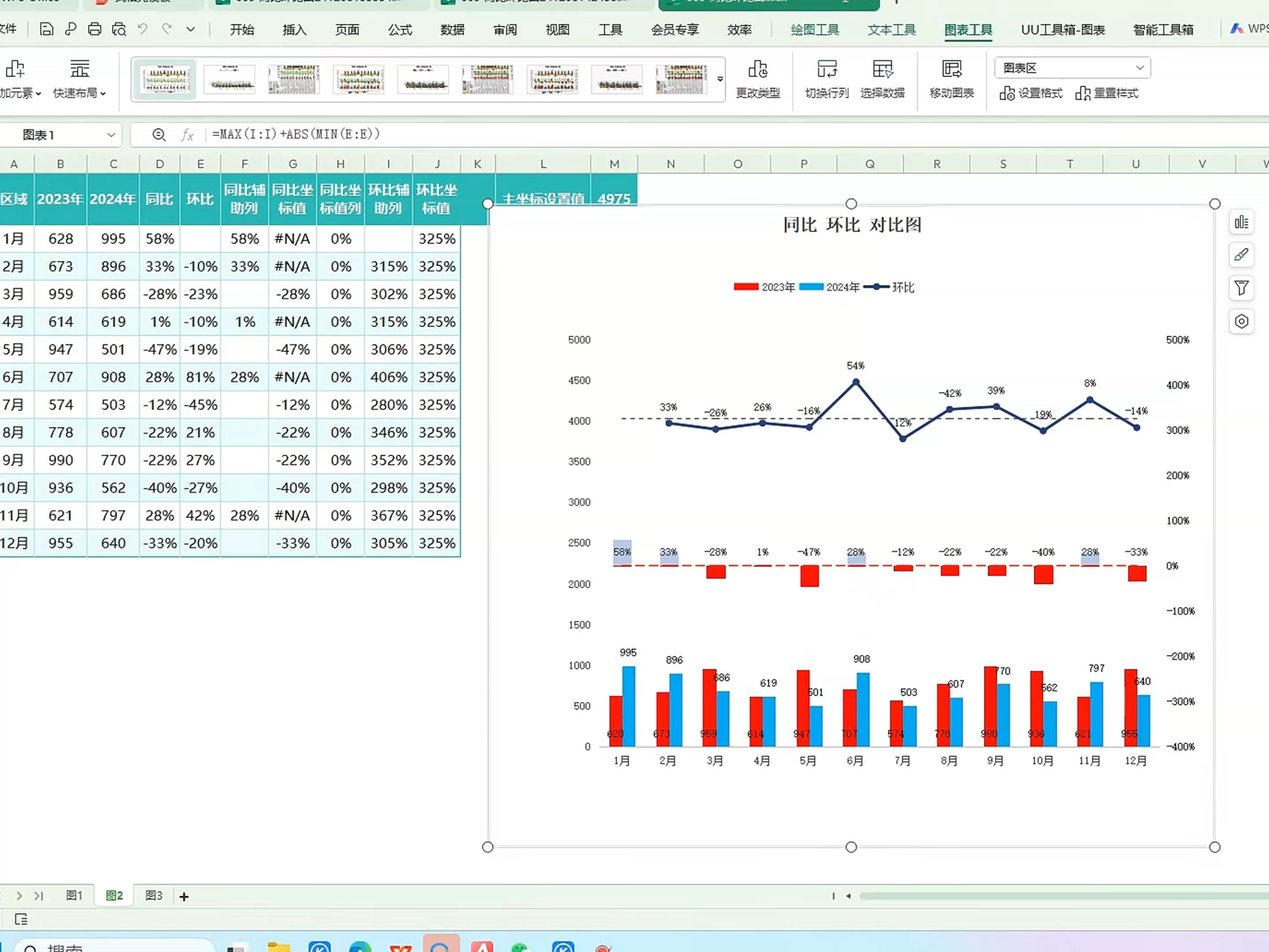Click 更改类型 chart button

click(758, 79)
